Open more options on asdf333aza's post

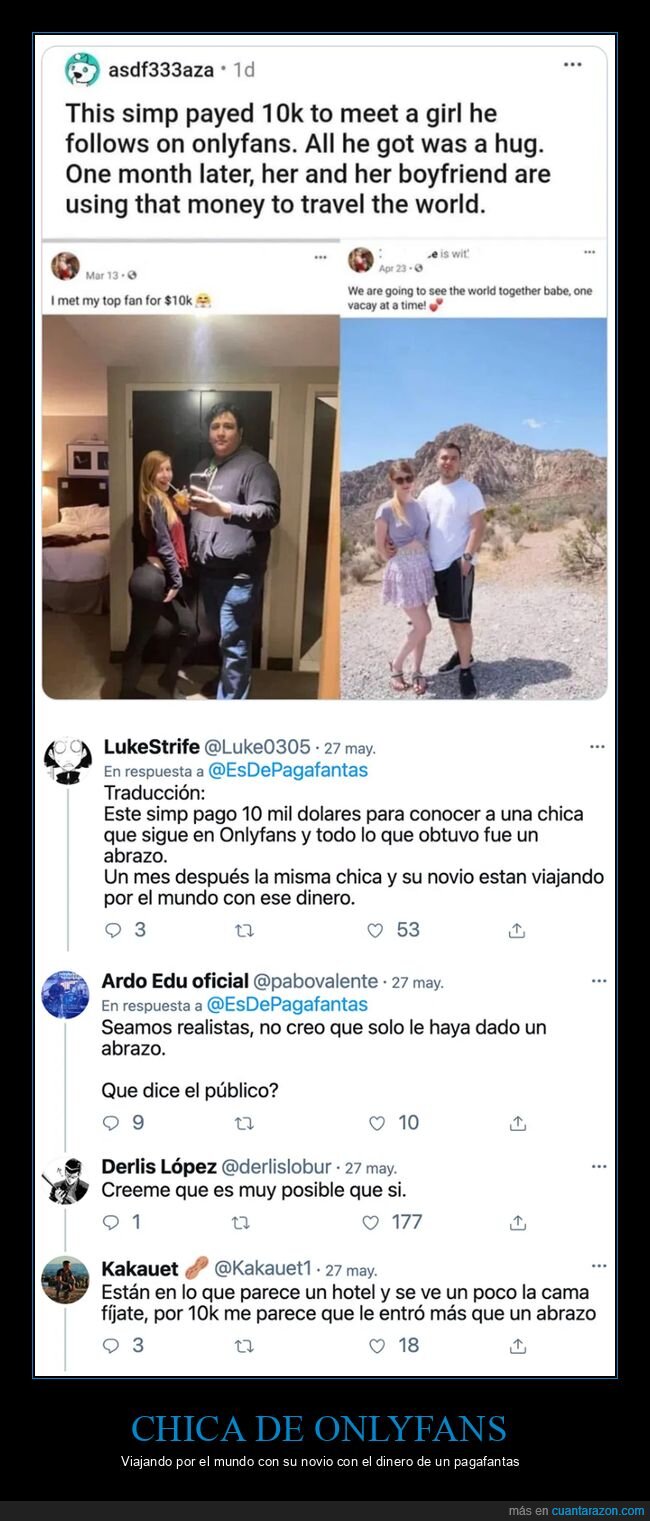tap(572, 64)
